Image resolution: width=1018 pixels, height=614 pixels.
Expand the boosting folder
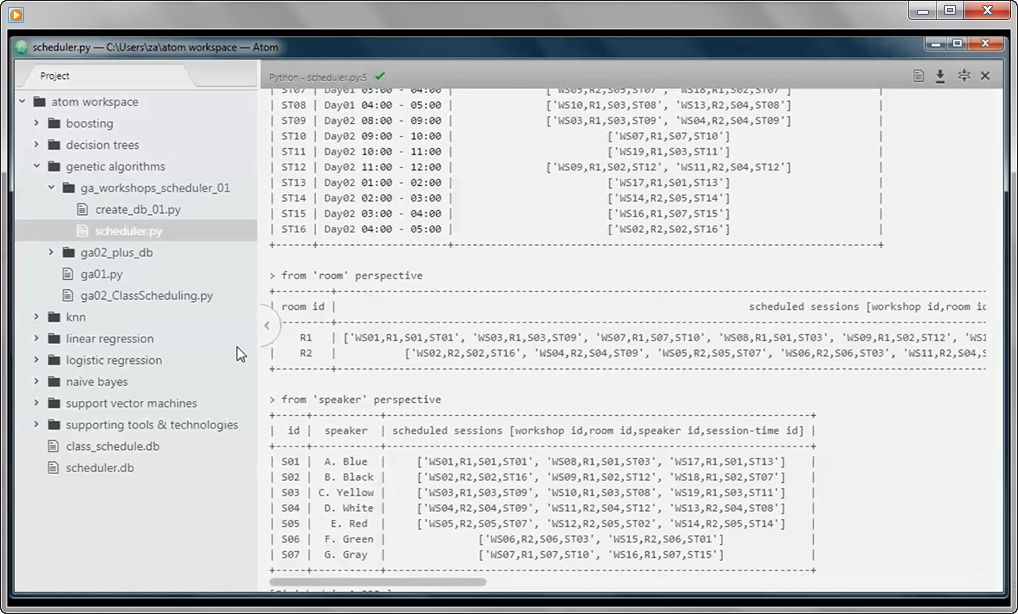(35, 123)
